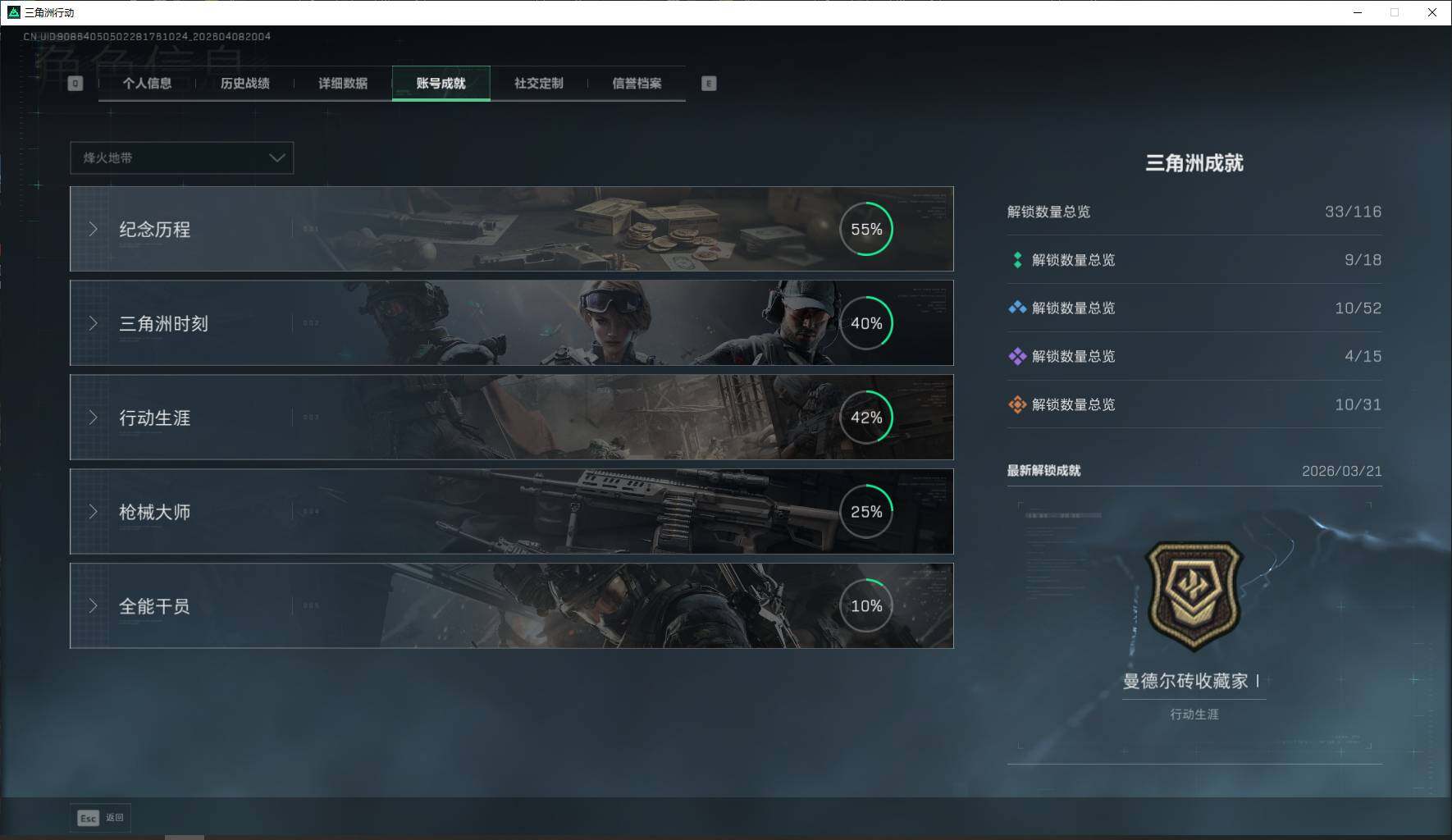1452x840 pixels.
Task: Click the 返回 back button
Action: tap(100, 818)
